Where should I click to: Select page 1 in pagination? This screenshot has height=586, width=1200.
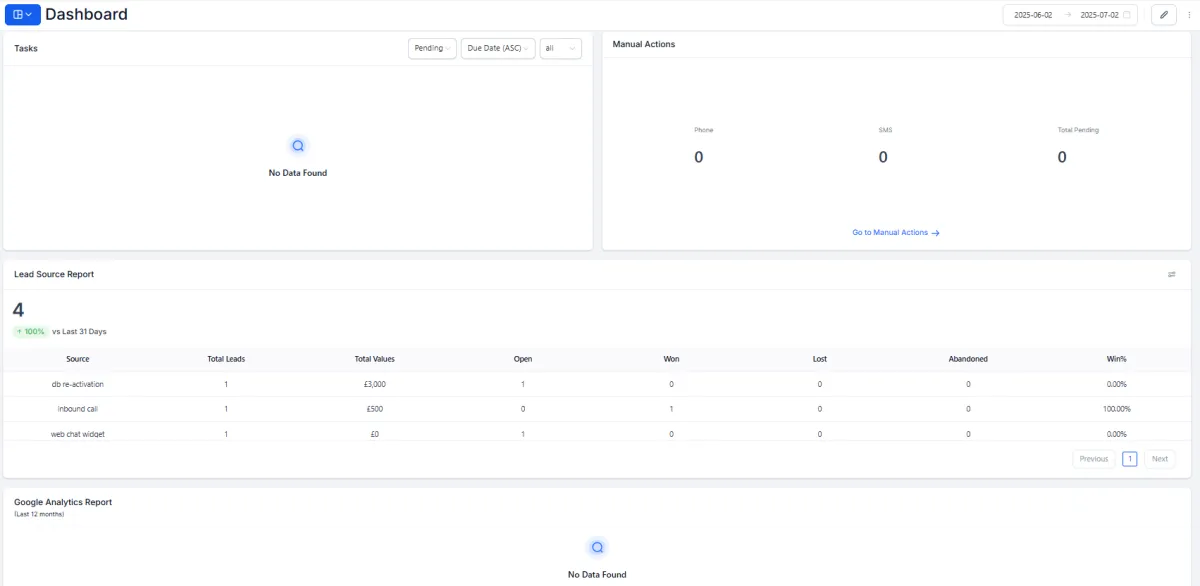tap(1130, 459)
